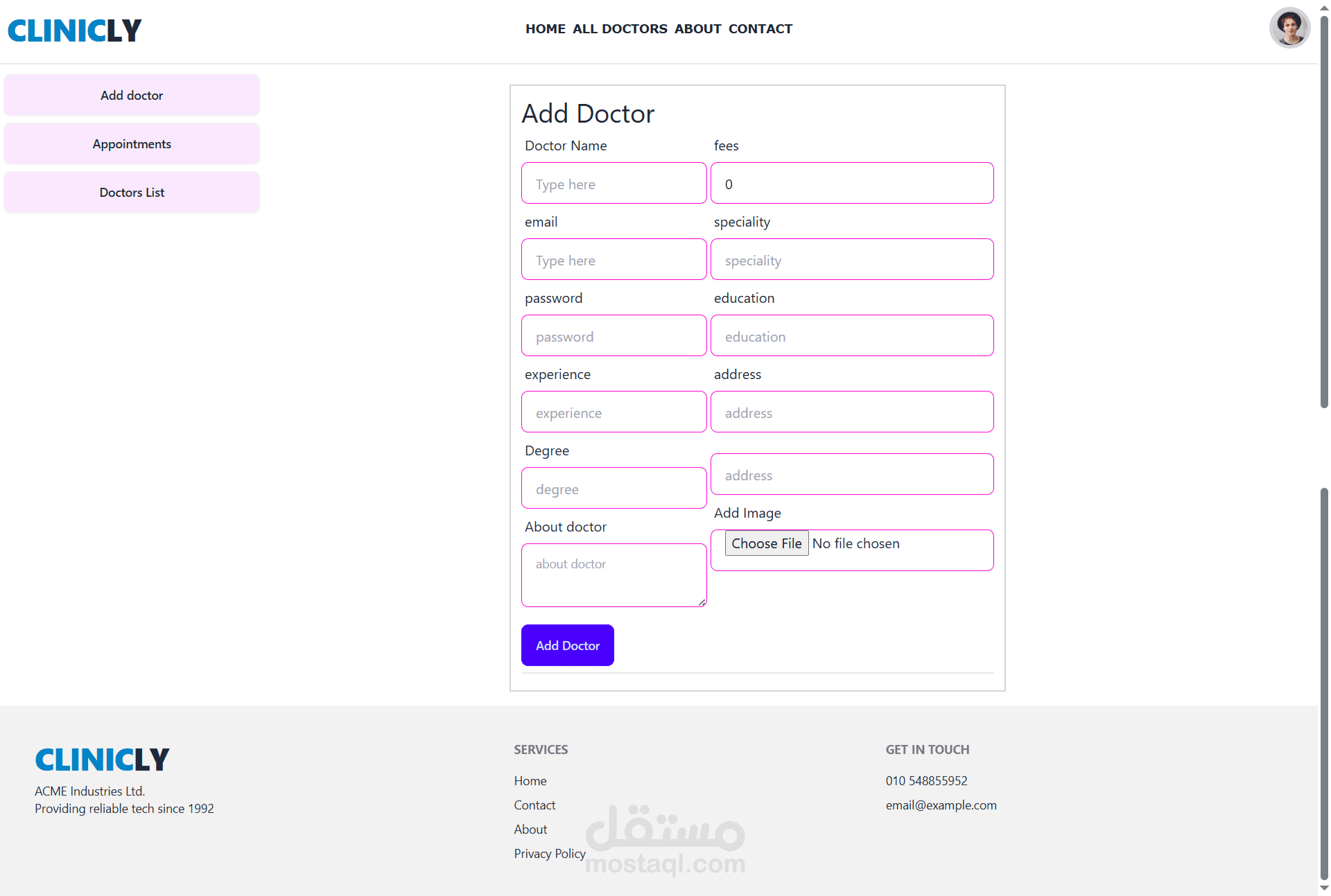Image resolution: width=1331 pixels, height=896 pixels.
Task: Click the footer CLINICLY logo
Action: pos(102,759)
